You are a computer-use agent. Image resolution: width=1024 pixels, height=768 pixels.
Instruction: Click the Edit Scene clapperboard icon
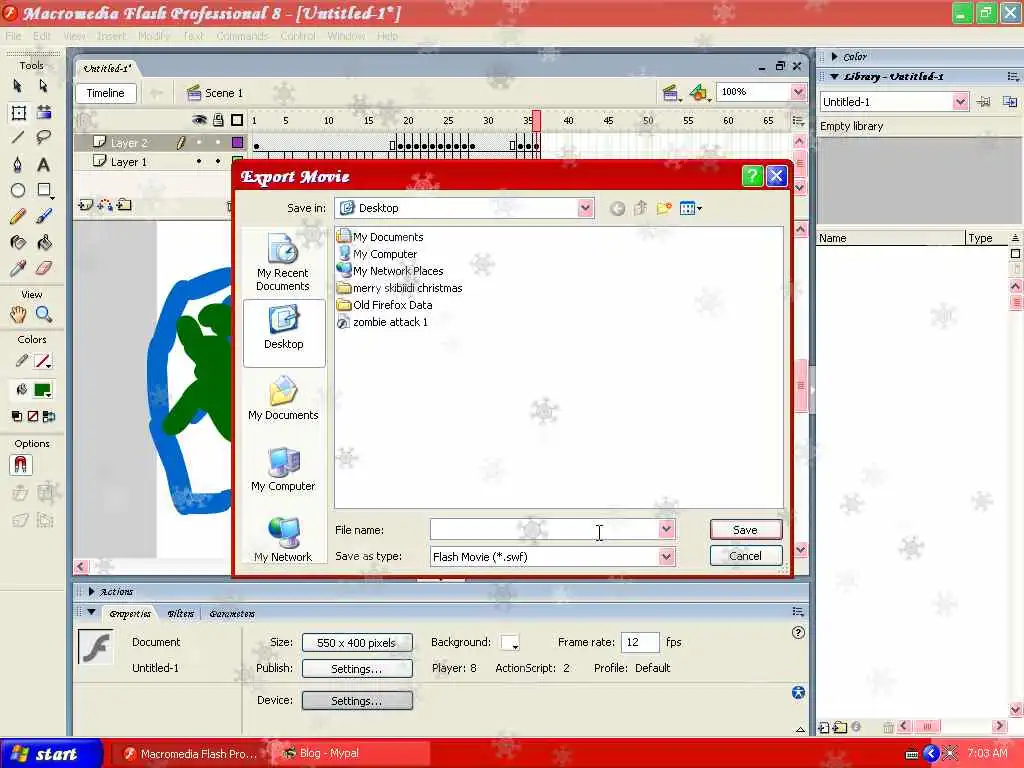[670, 93]
